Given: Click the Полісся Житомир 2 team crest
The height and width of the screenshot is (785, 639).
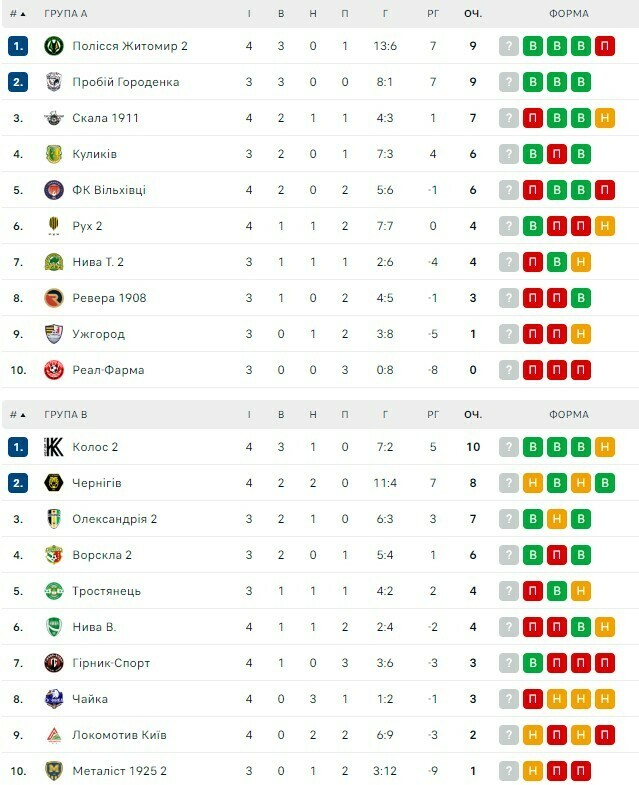Looking at the screenshot, I should pos(54,46).
